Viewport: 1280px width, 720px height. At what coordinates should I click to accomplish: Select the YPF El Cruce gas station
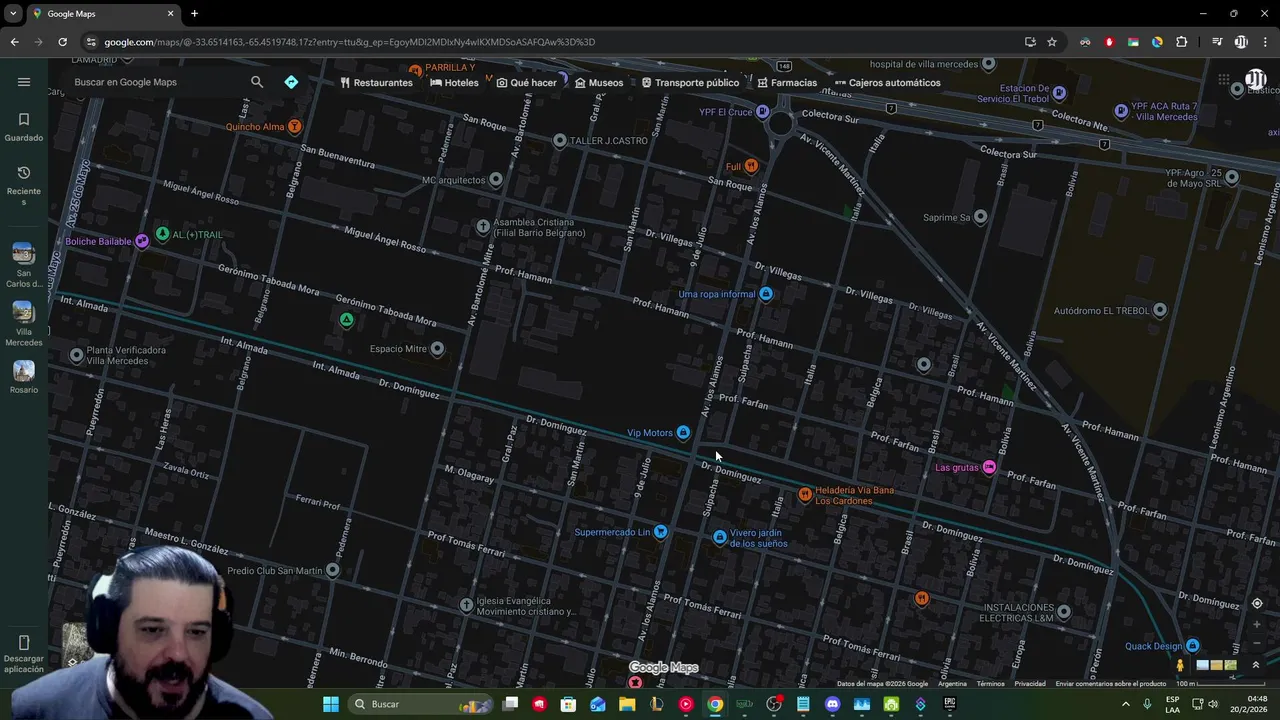(x=763, y=112)
